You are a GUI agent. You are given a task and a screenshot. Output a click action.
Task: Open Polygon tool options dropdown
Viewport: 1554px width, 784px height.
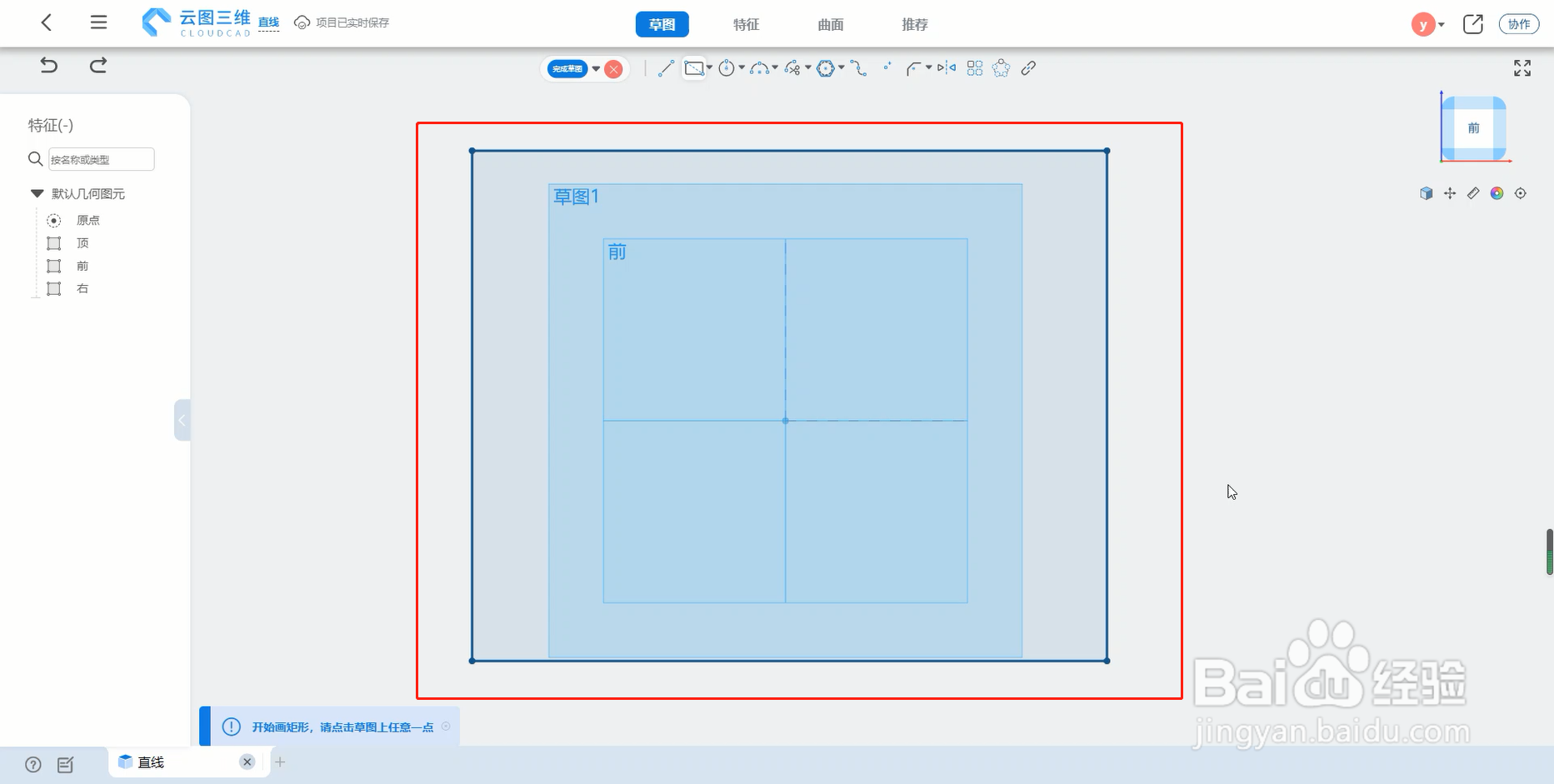point(842,68)
